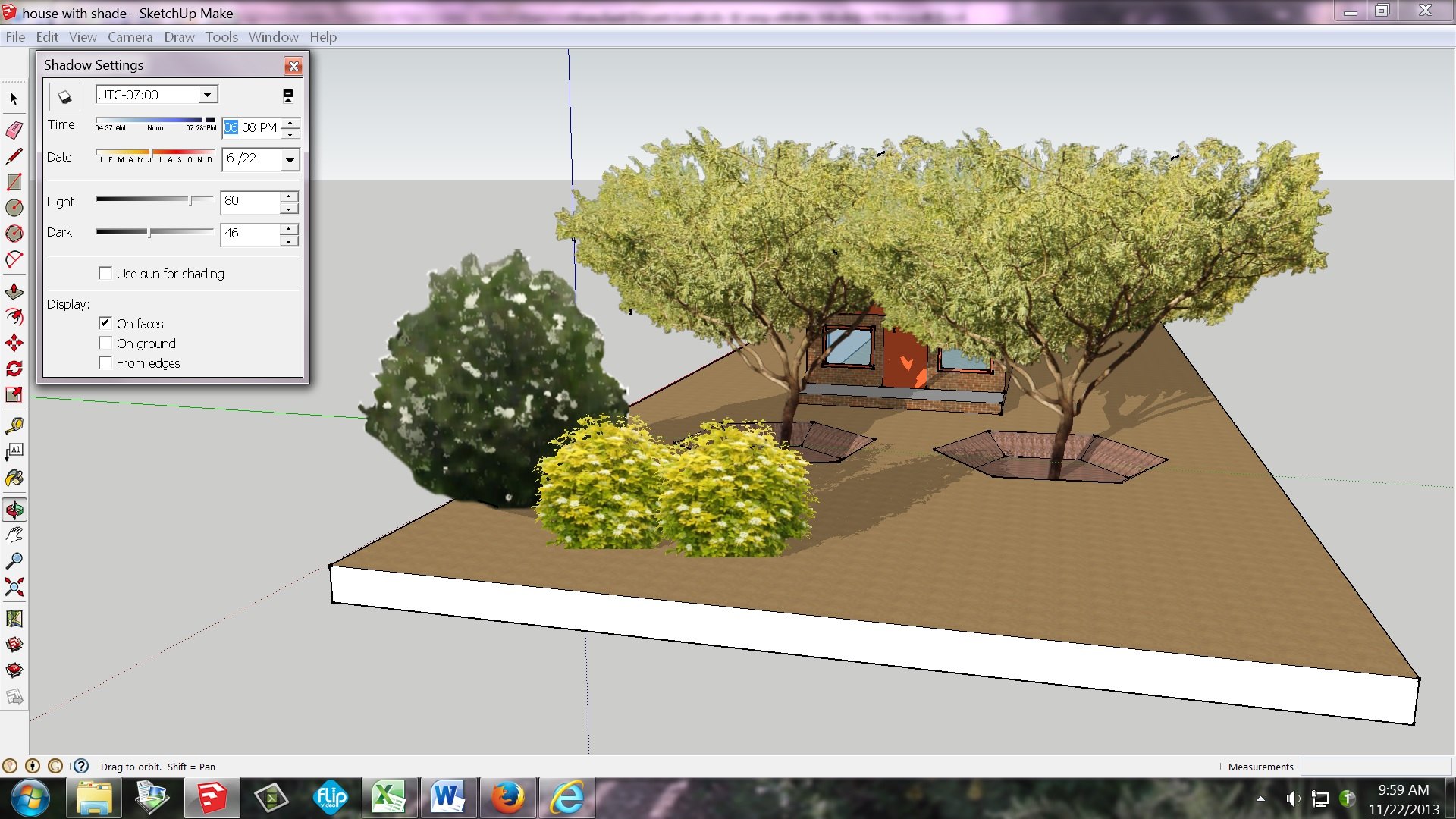Expand the UTC timezone dropdown
The image size is (1456, 819).
coord(207,94)
